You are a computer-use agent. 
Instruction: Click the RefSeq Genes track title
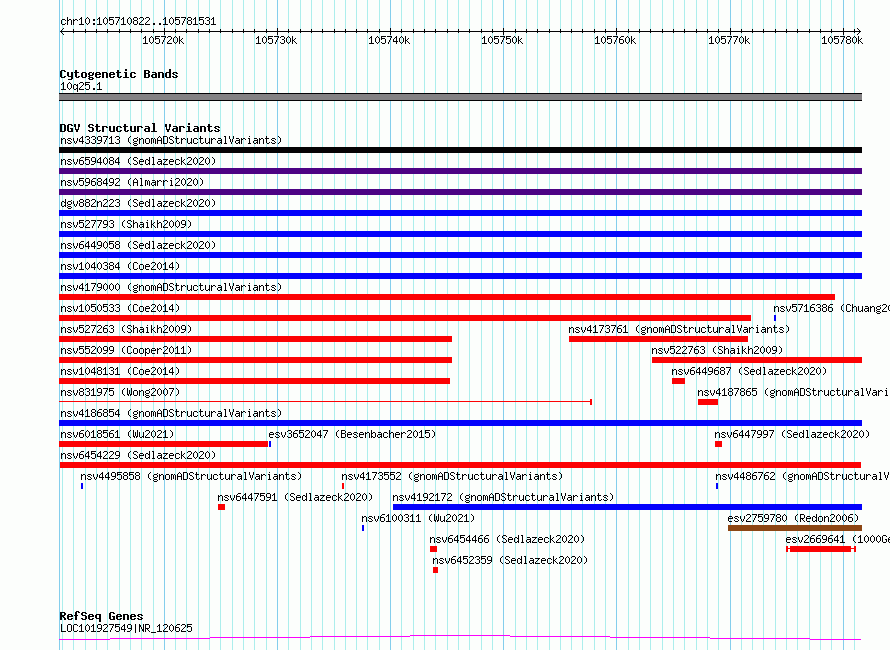(x=101, y=616)
